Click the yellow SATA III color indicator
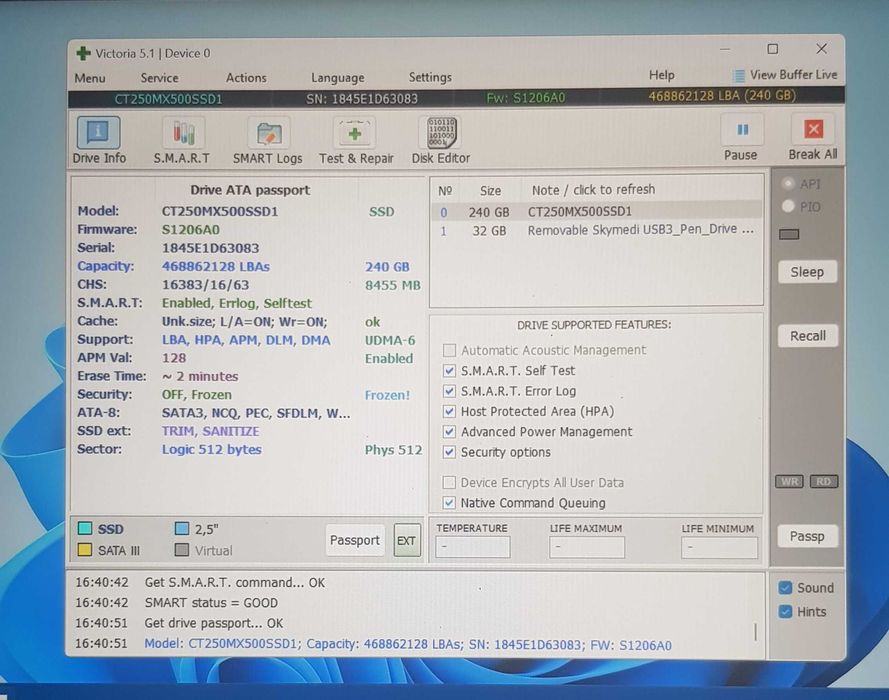This screenshot has width=889, height=700. [85, 550]
